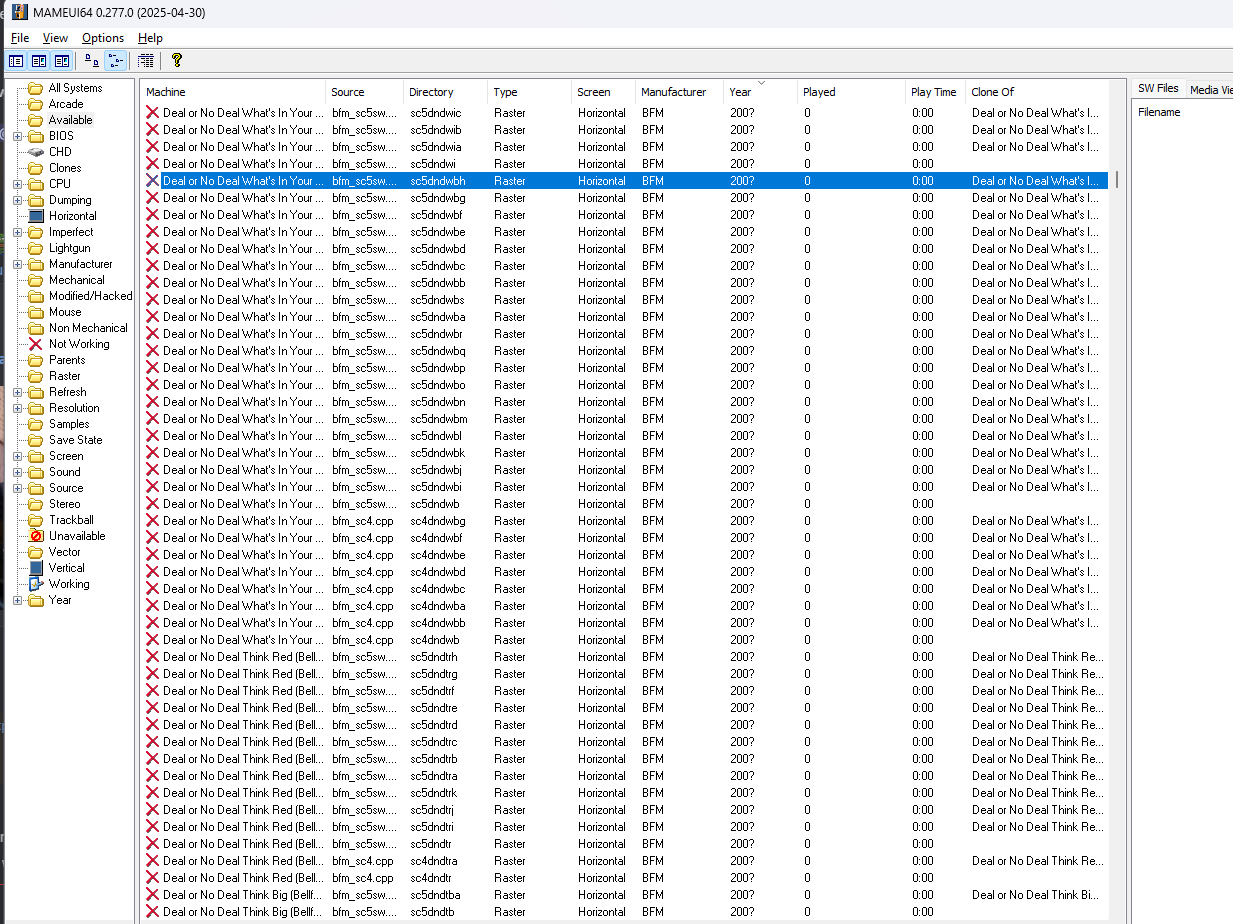Expand the Manufacturer folder in the tree
This screenshot has height=924, width=1233.
tap(17, 264)
